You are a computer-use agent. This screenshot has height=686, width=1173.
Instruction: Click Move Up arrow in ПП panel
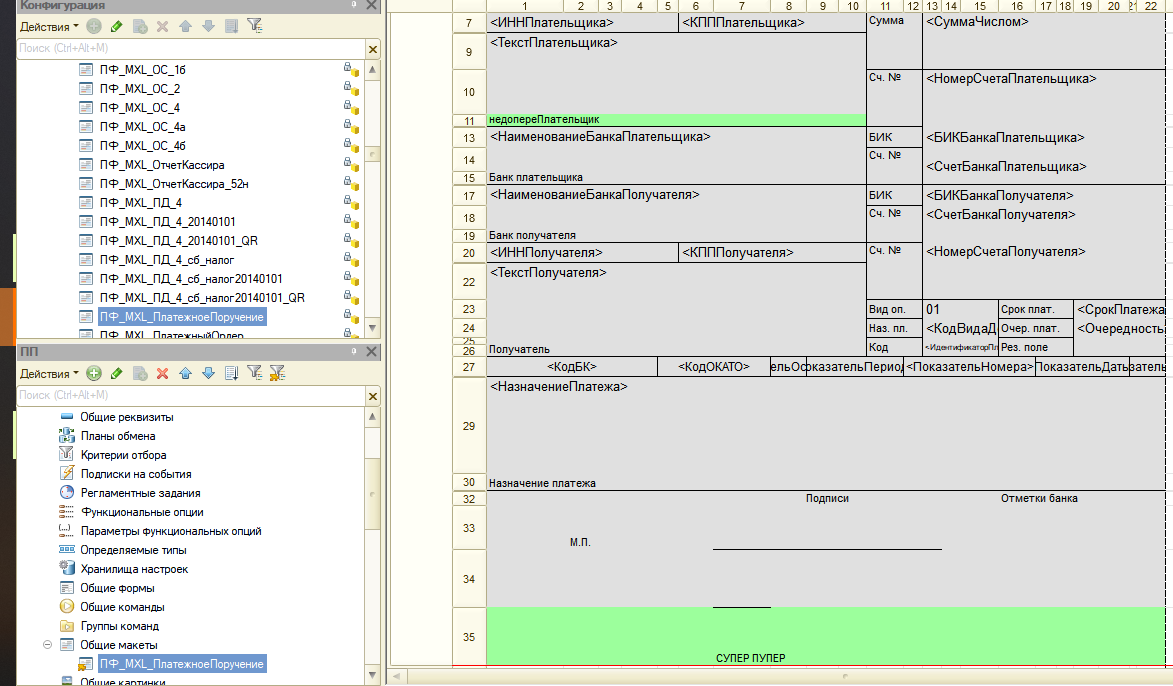click(x=185, y=373)
